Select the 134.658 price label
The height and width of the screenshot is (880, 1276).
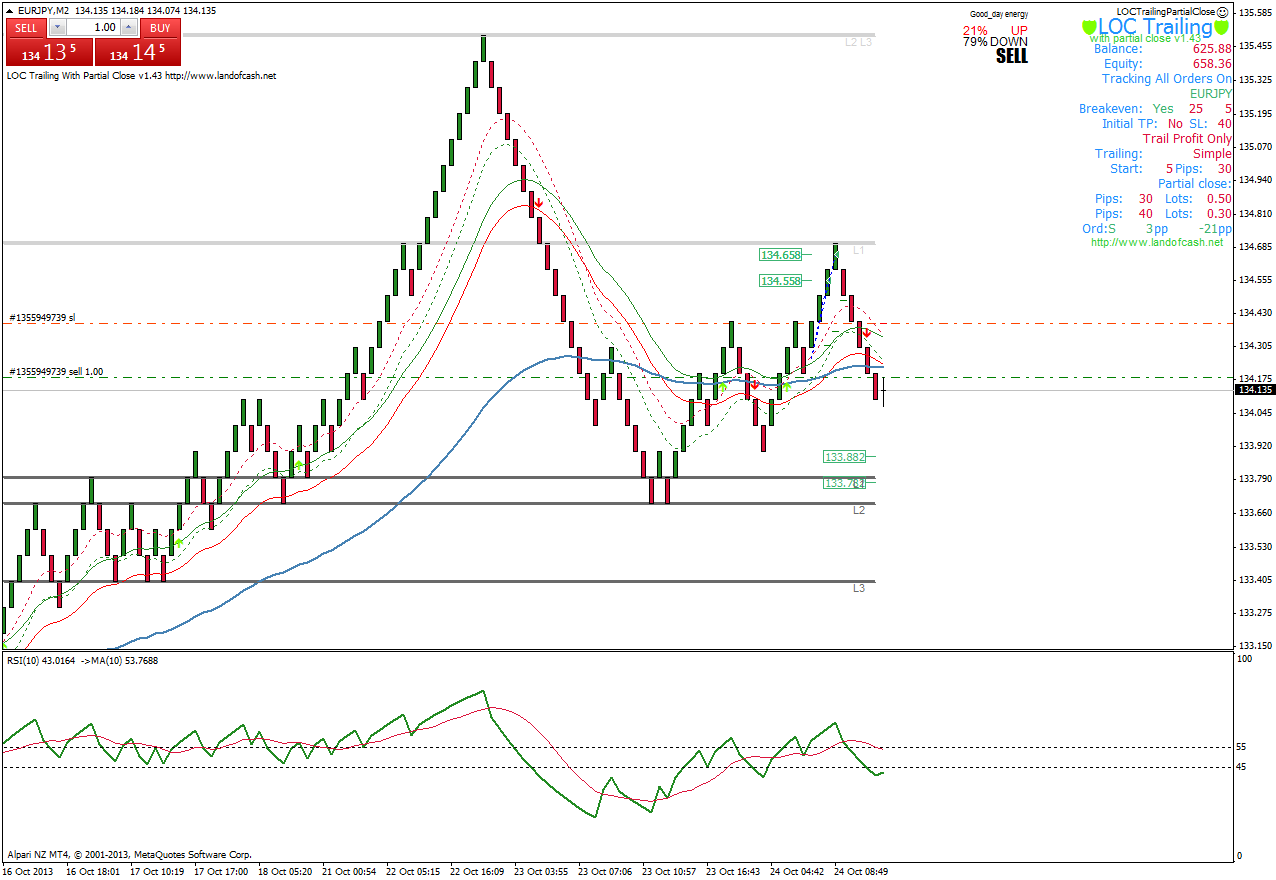coord(780,255)
